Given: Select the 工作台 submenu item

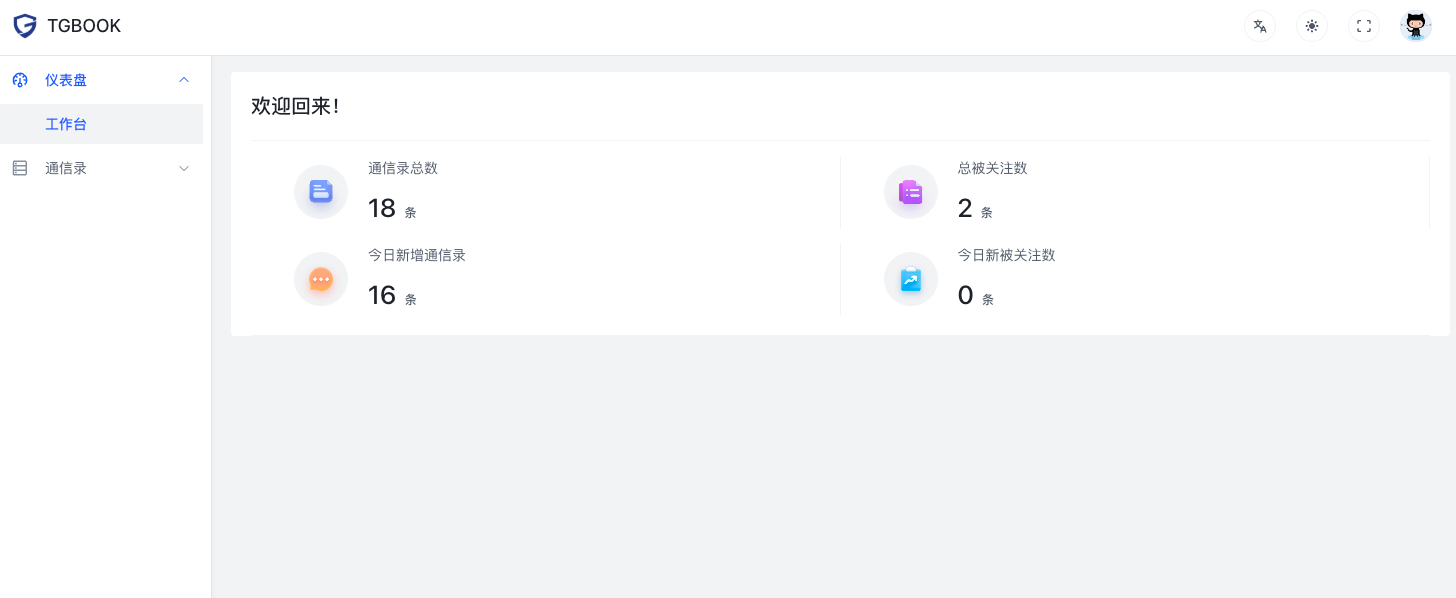Looking at the screenshot, I should pyautogui.click(x=66, y=124).
